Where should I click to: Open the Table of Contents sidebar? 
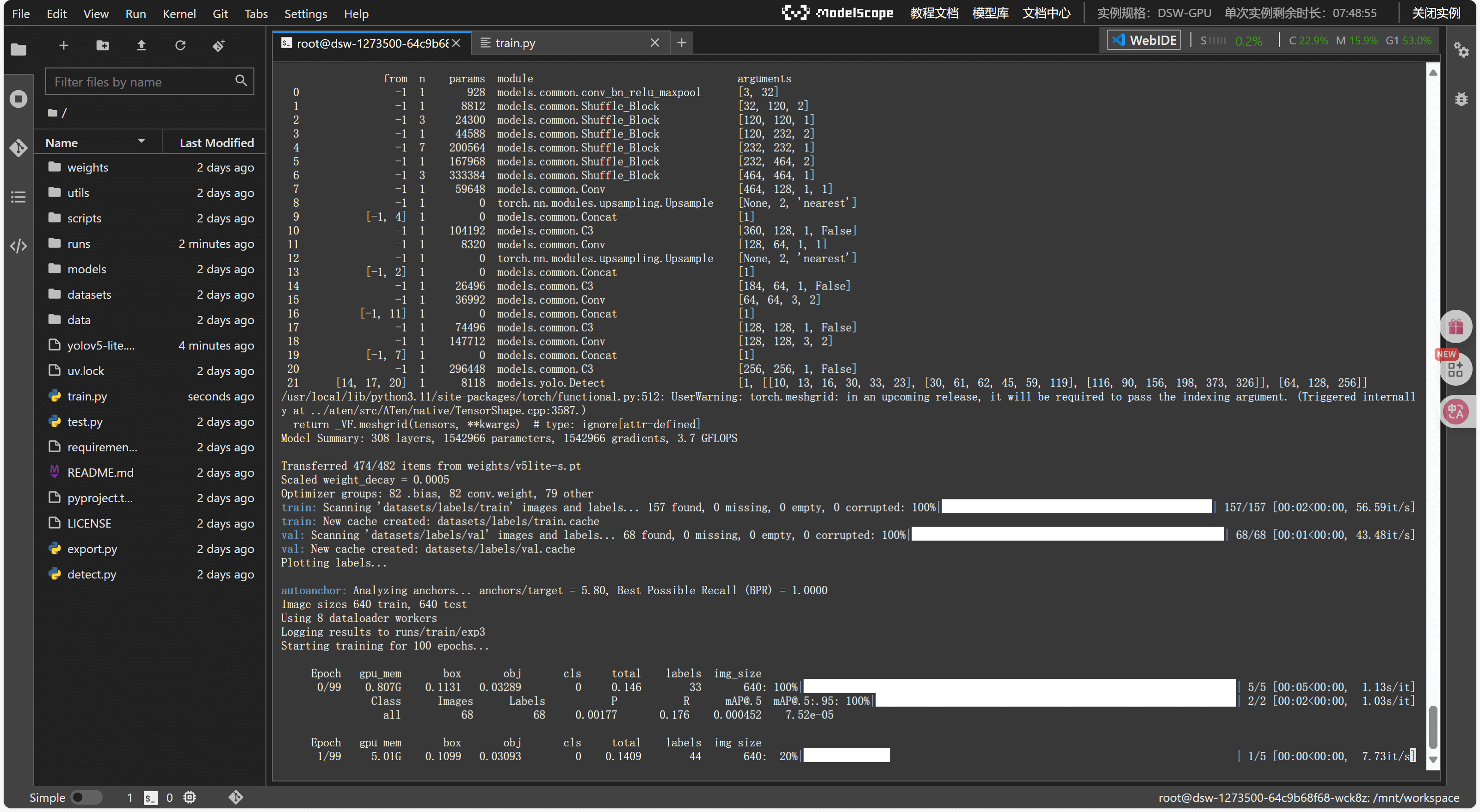point(18,197)
